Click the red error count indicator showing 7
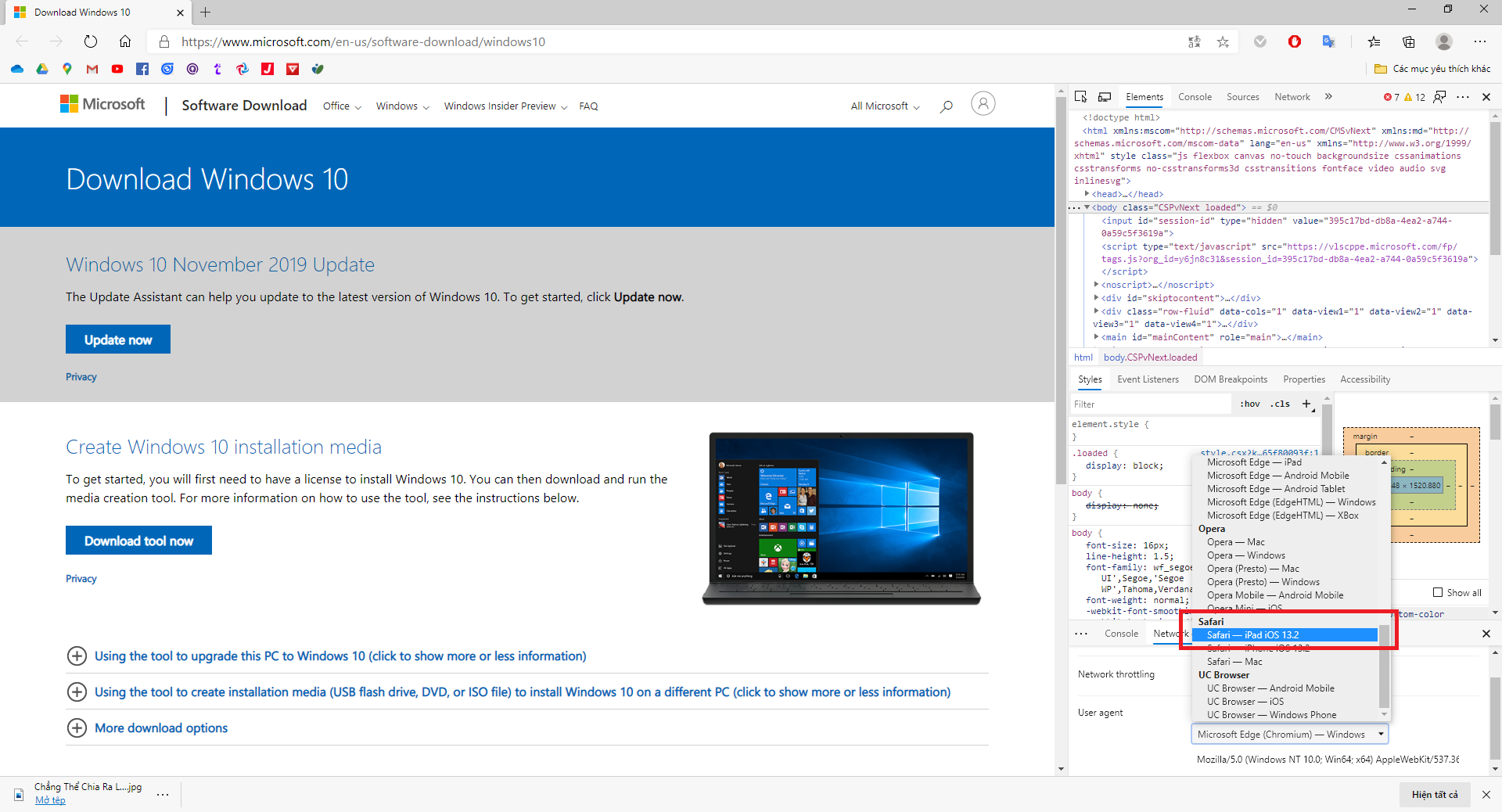Image resolution: width=1502 pixels, height=812 pixels. [x=1391, y=97]
